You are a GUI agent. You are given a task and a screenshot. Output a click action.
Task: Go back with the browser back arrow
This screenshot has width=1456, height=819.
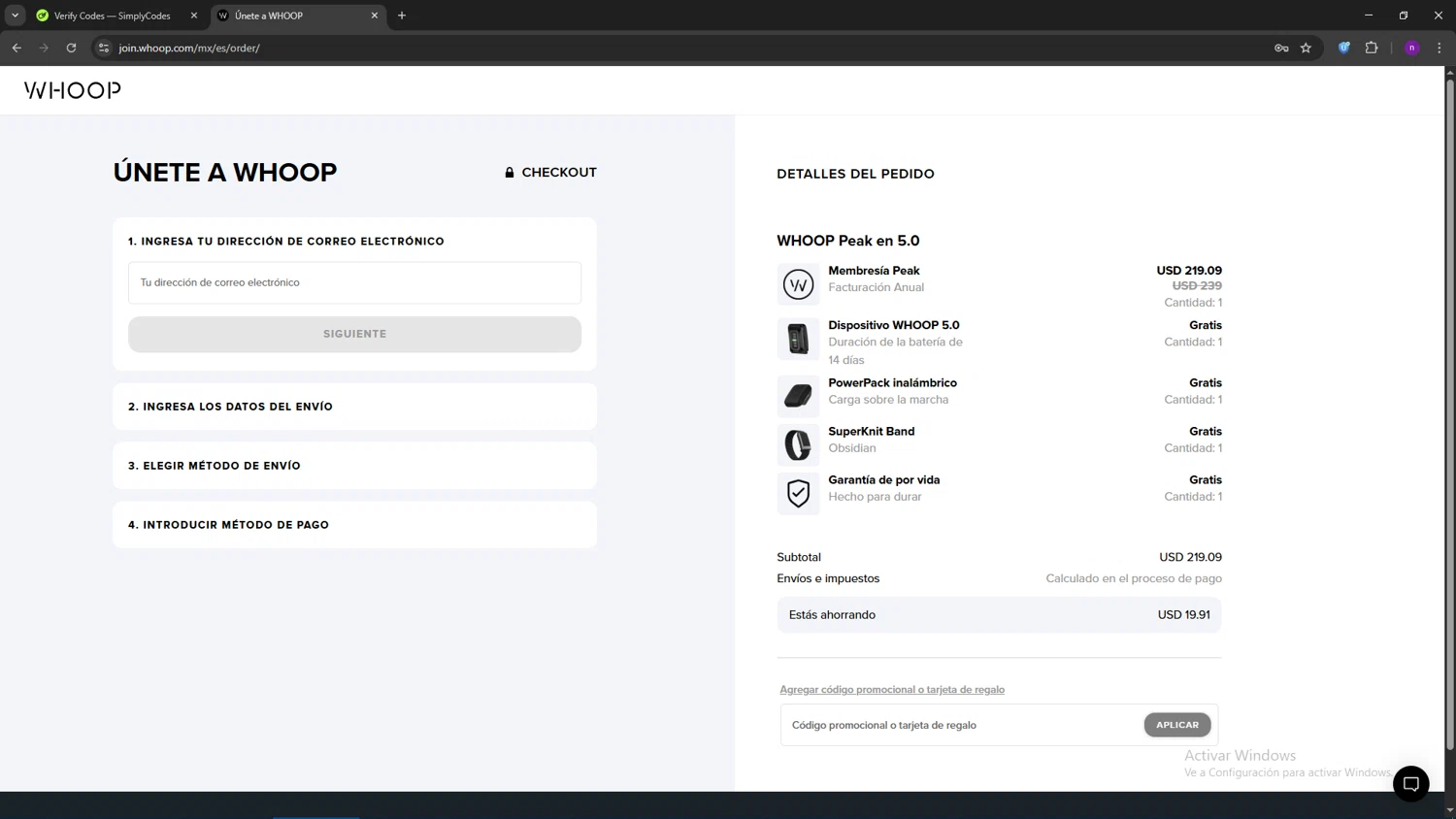17,48
